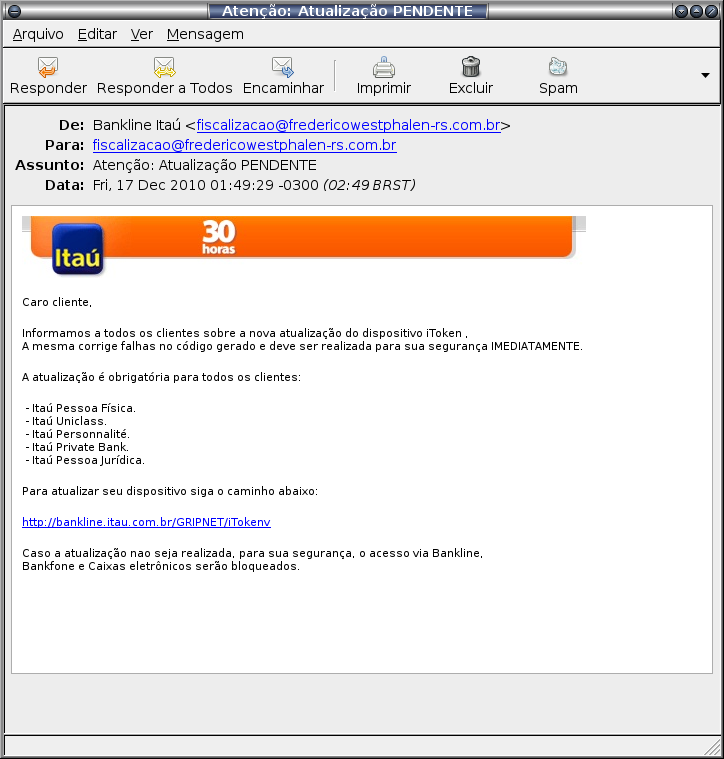Open the Editar menu
724x759 pixels.
(x=97, y=34)
